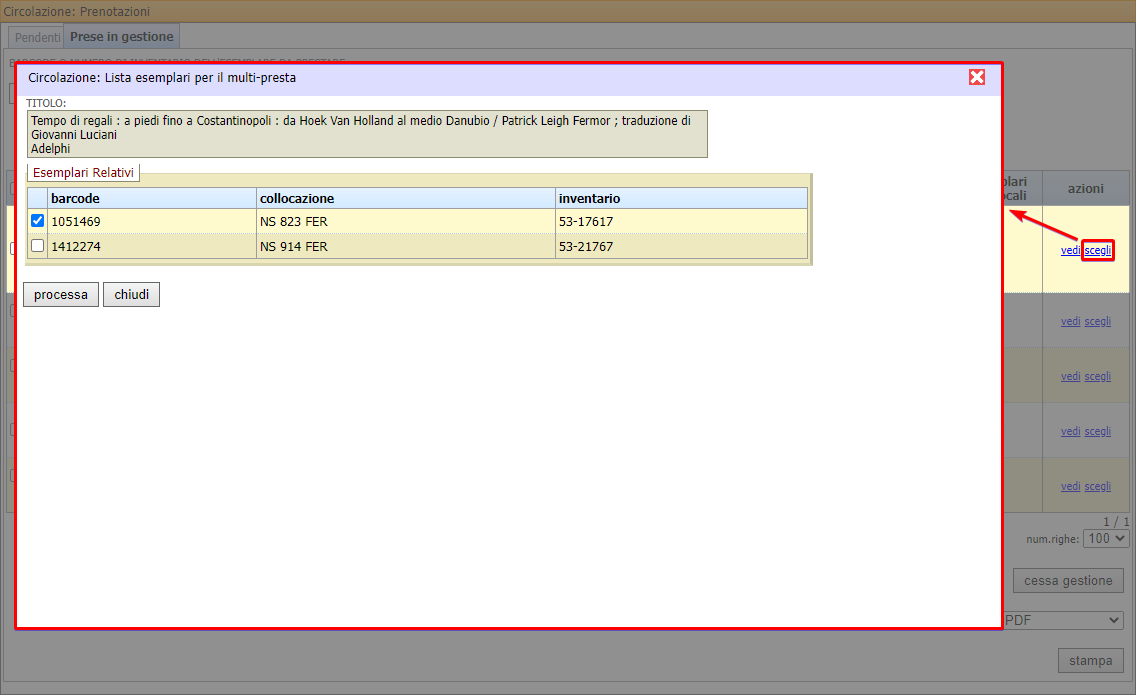Viewport: 1136px width, 695px height.
Task: Click the processa button
Action: (x=60, y=294)
